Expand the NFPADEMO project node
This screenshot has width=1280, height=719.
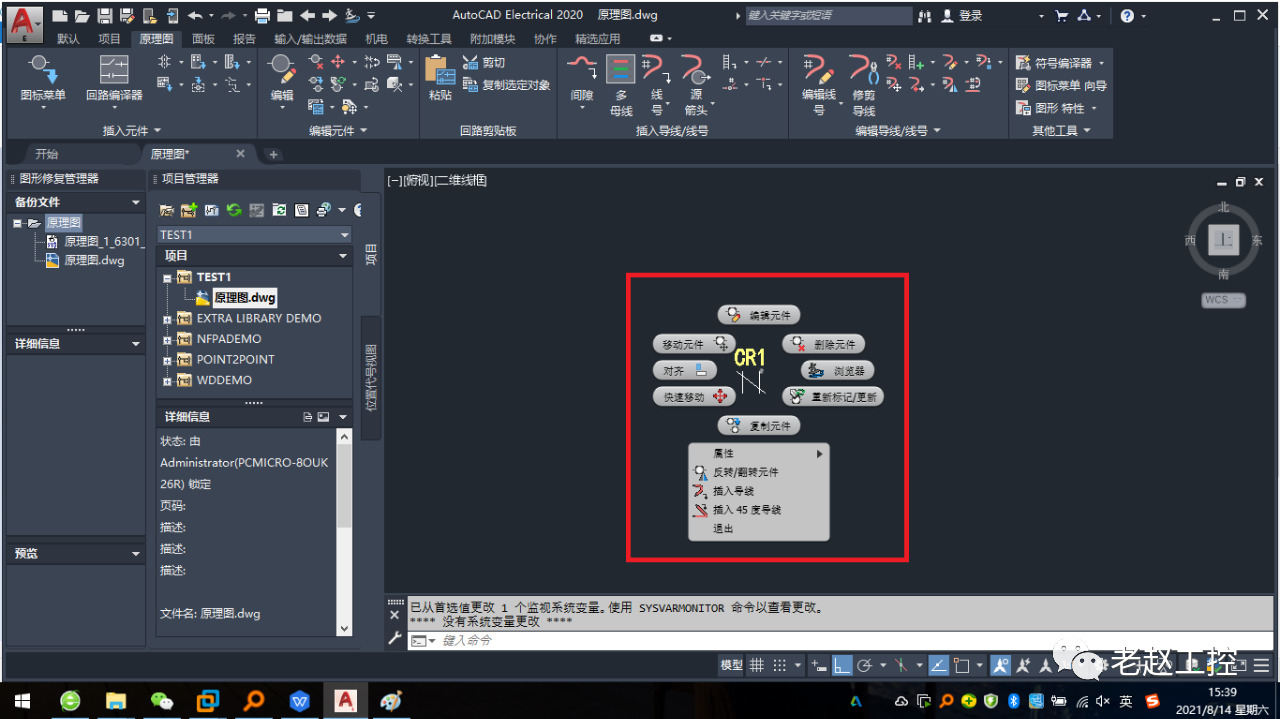click(x=167, y=339)
